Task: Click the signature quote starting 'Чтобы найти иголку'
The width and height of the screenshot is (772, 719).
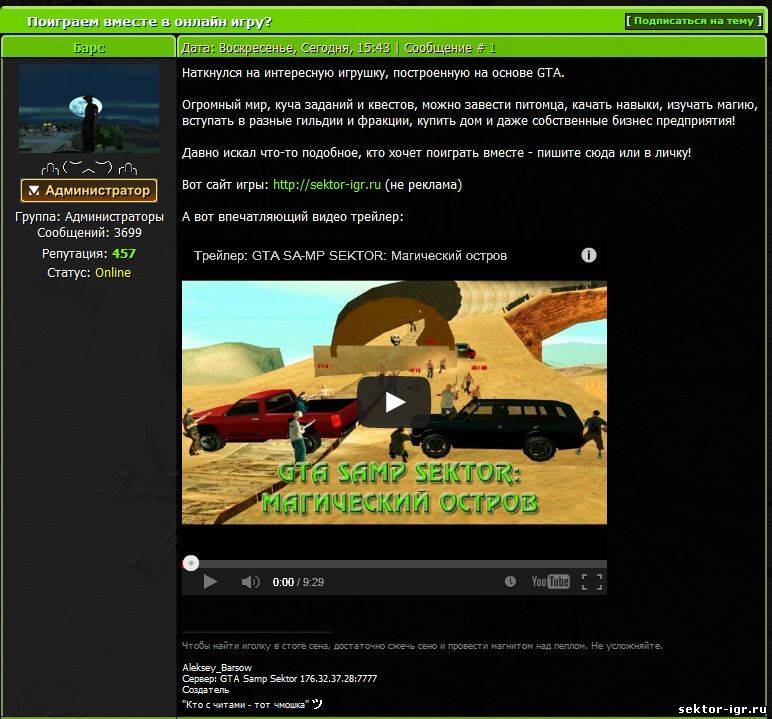Action: pos(422,646)
